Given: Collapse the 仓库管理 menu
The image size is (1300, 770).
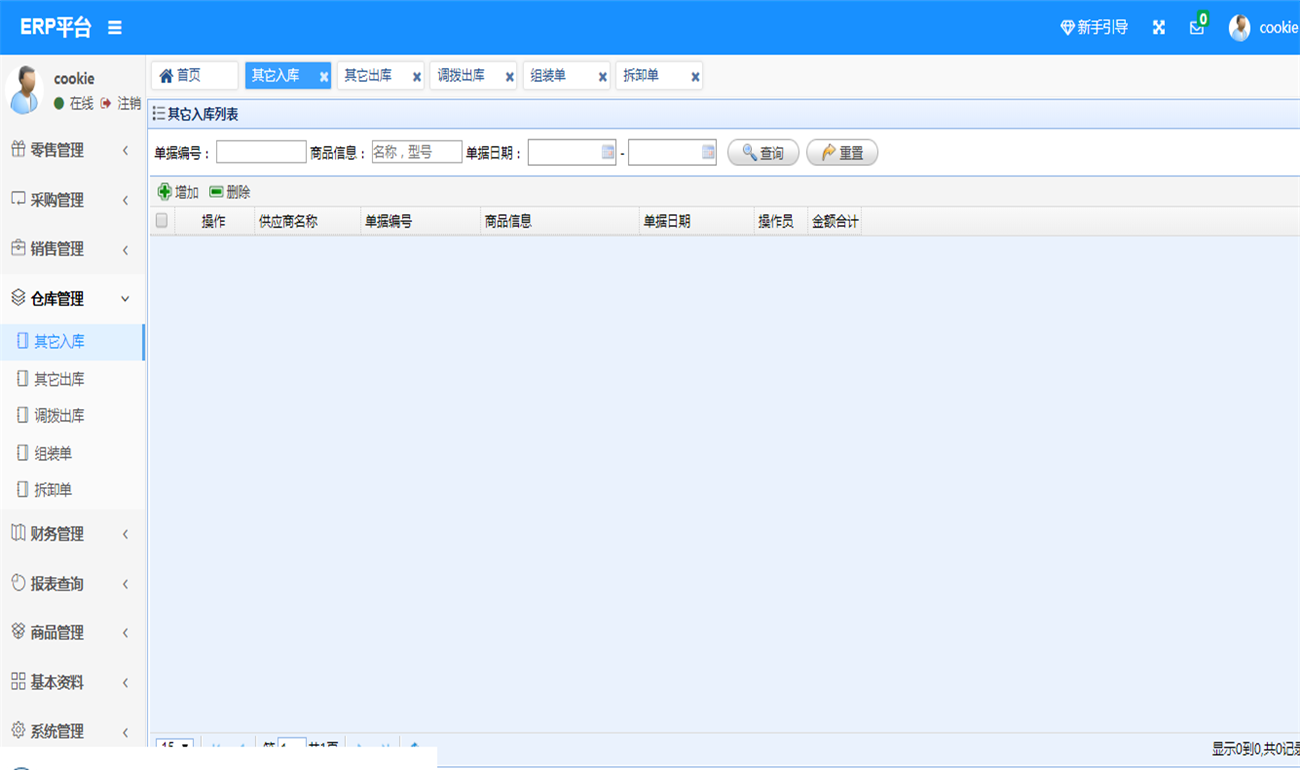Looking at the screenshot, I should (x=70, y=298).
